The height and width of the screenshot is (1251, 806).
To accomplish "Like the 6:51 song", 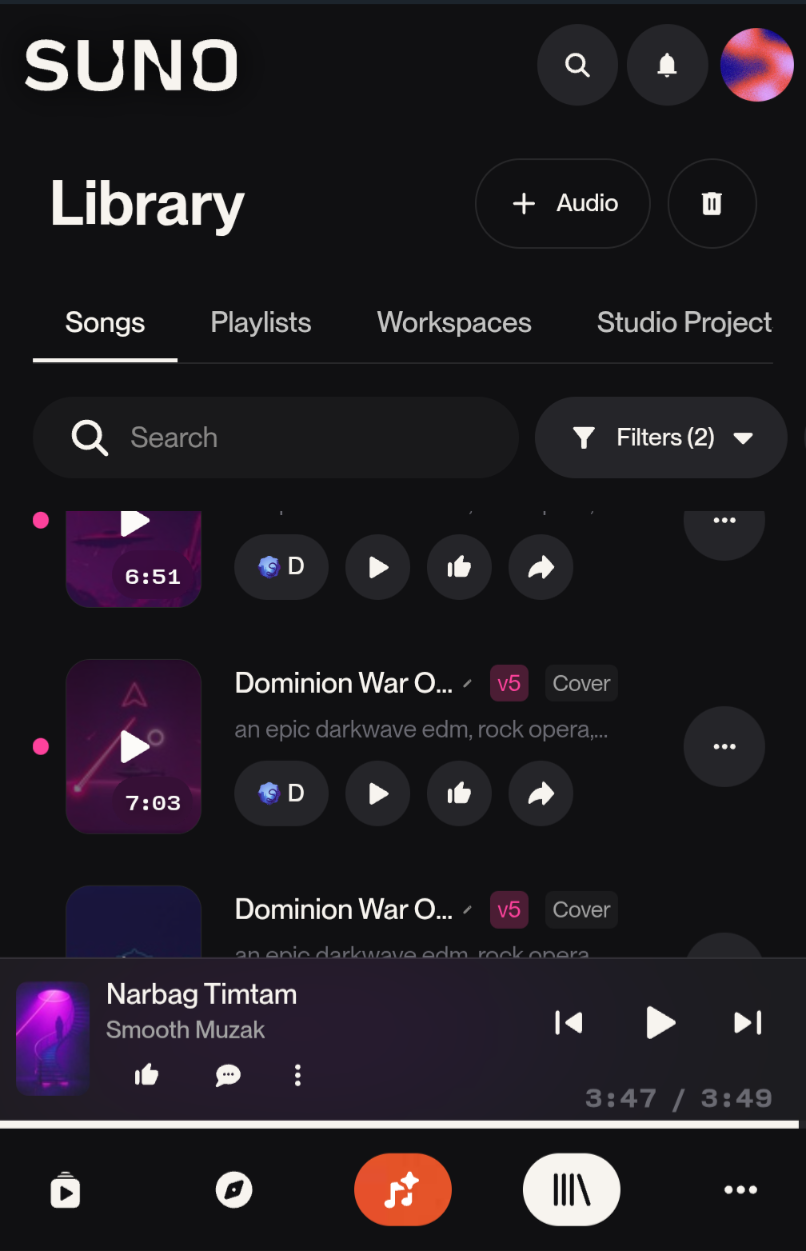I will pyautogui.click(x=459, y=567).
